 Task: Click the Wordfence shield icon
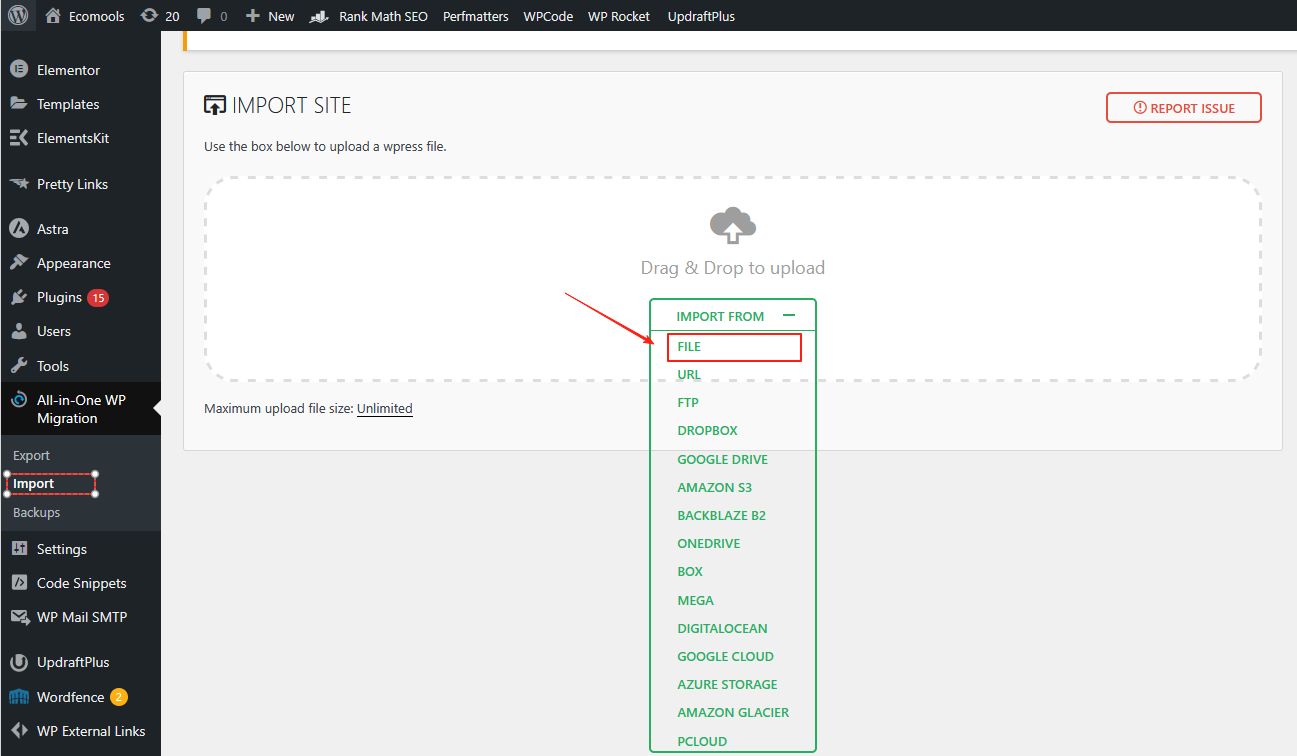click(x=18, y=697)
